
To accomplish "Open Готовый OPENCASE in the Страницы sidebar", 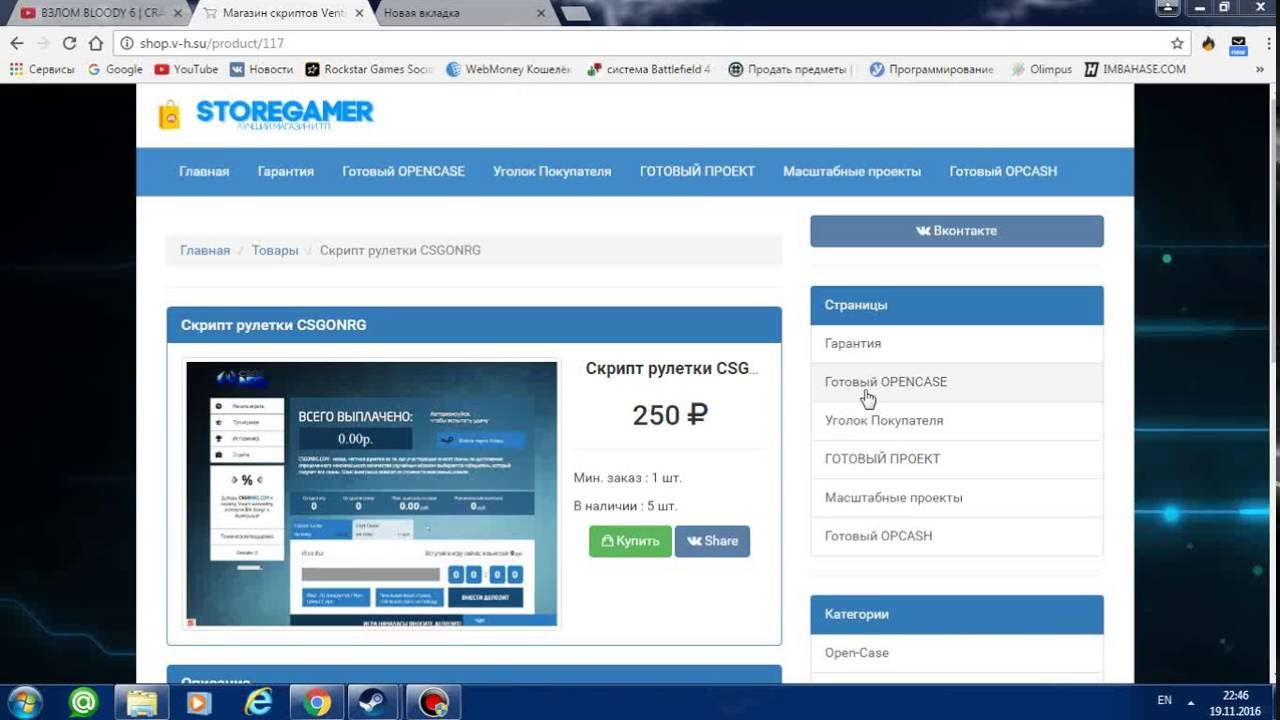I will 957,382.
